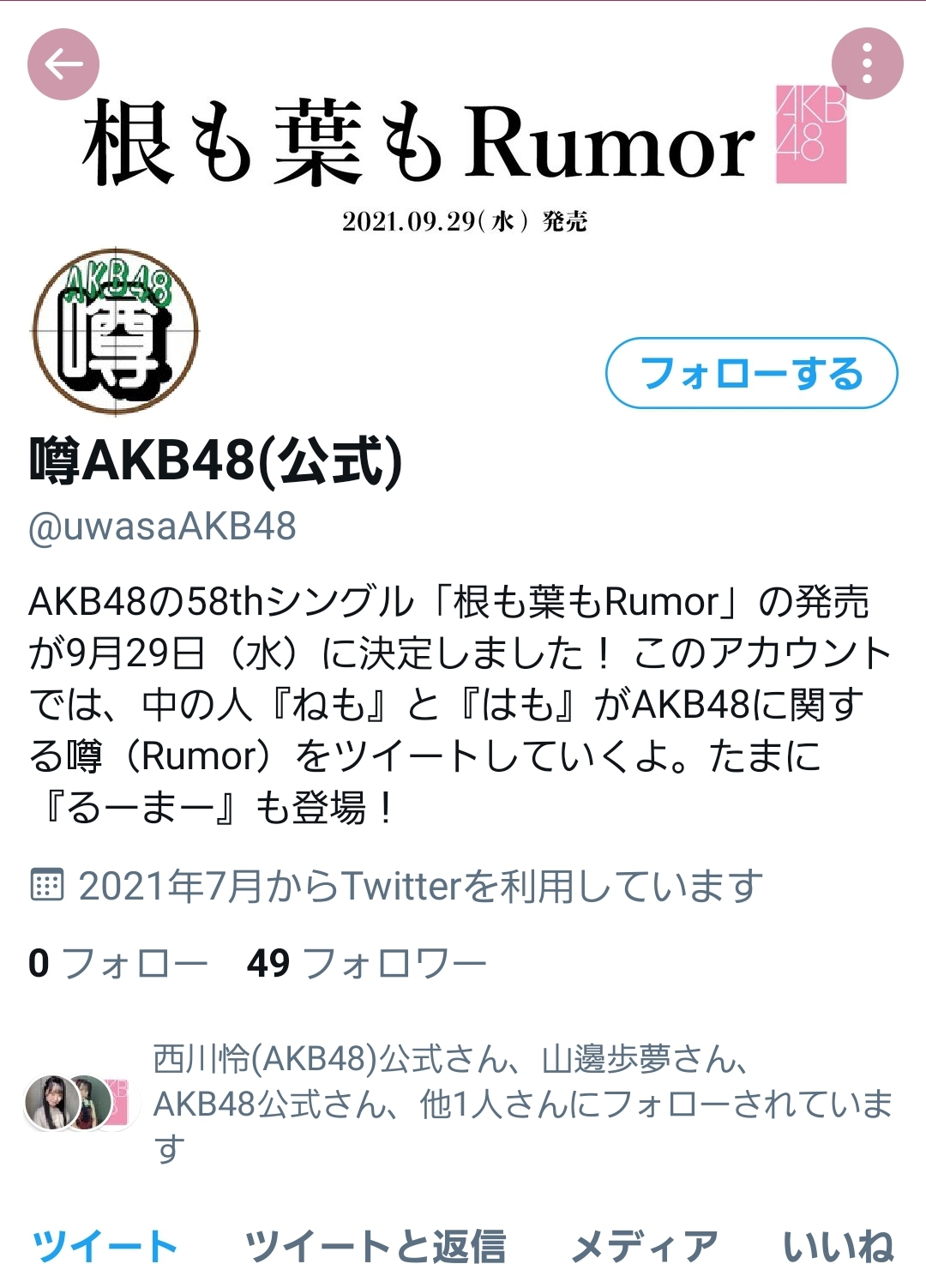Open the メディア tab
The height and width of the screenshot is (1288, 926).
click(645, 1246)
